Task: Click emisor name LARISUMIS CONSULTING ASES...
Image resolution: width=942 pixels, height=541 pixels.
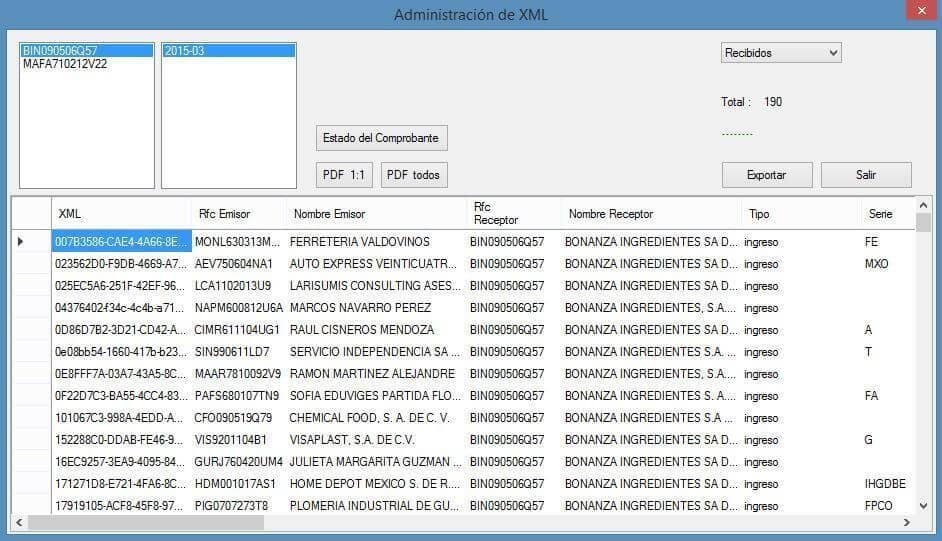Action: click(x=376, y=286)
